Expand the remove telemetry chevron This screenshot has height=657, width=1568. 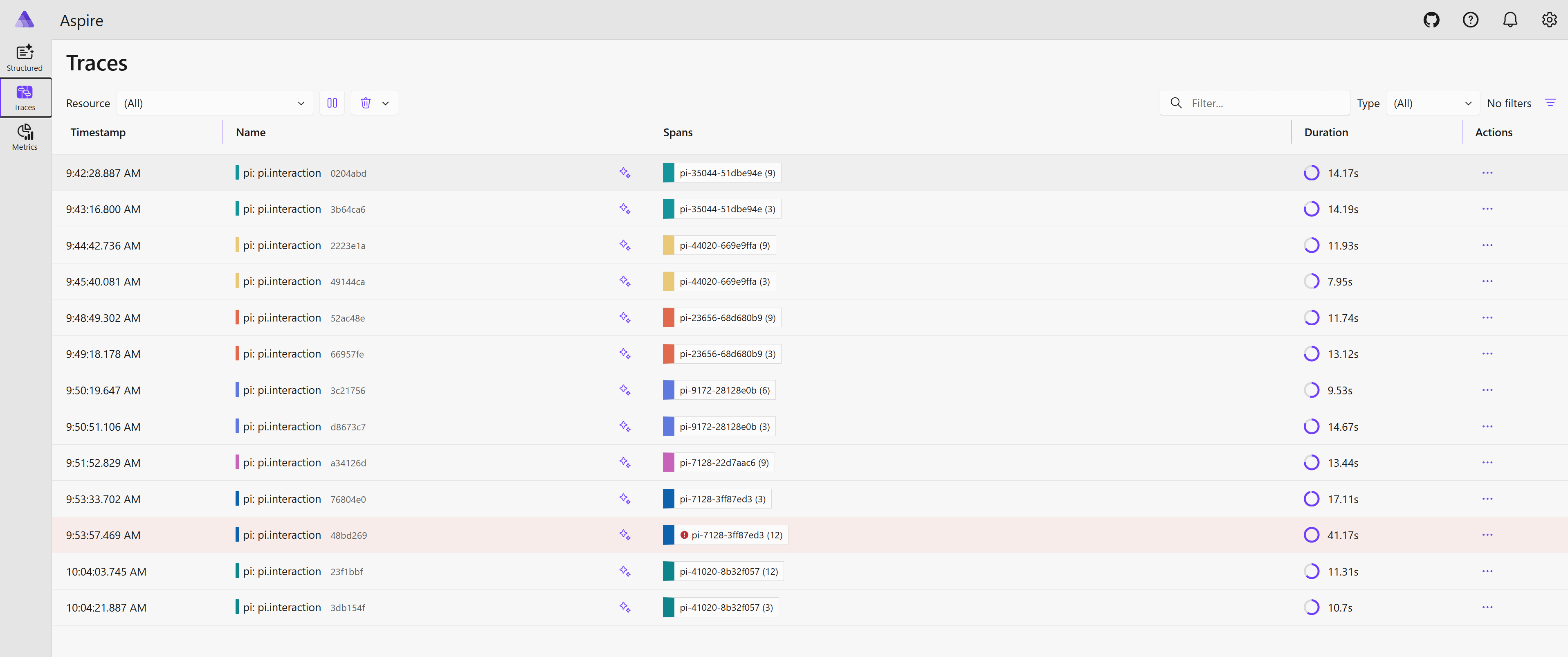click(x=385, y=103)
